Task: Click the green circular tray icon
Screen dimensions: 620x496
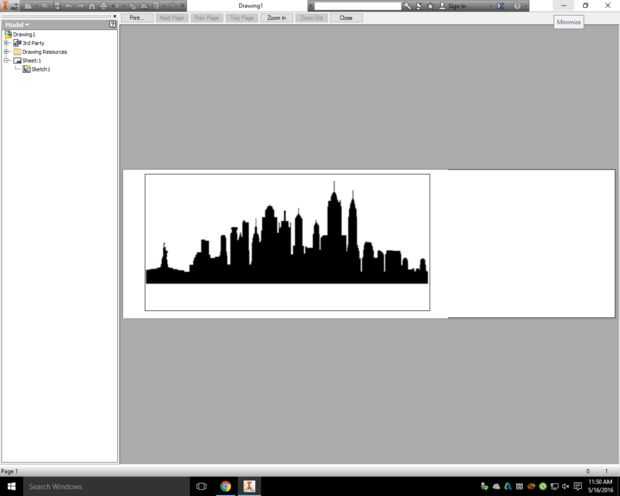Action: [543, 486]
